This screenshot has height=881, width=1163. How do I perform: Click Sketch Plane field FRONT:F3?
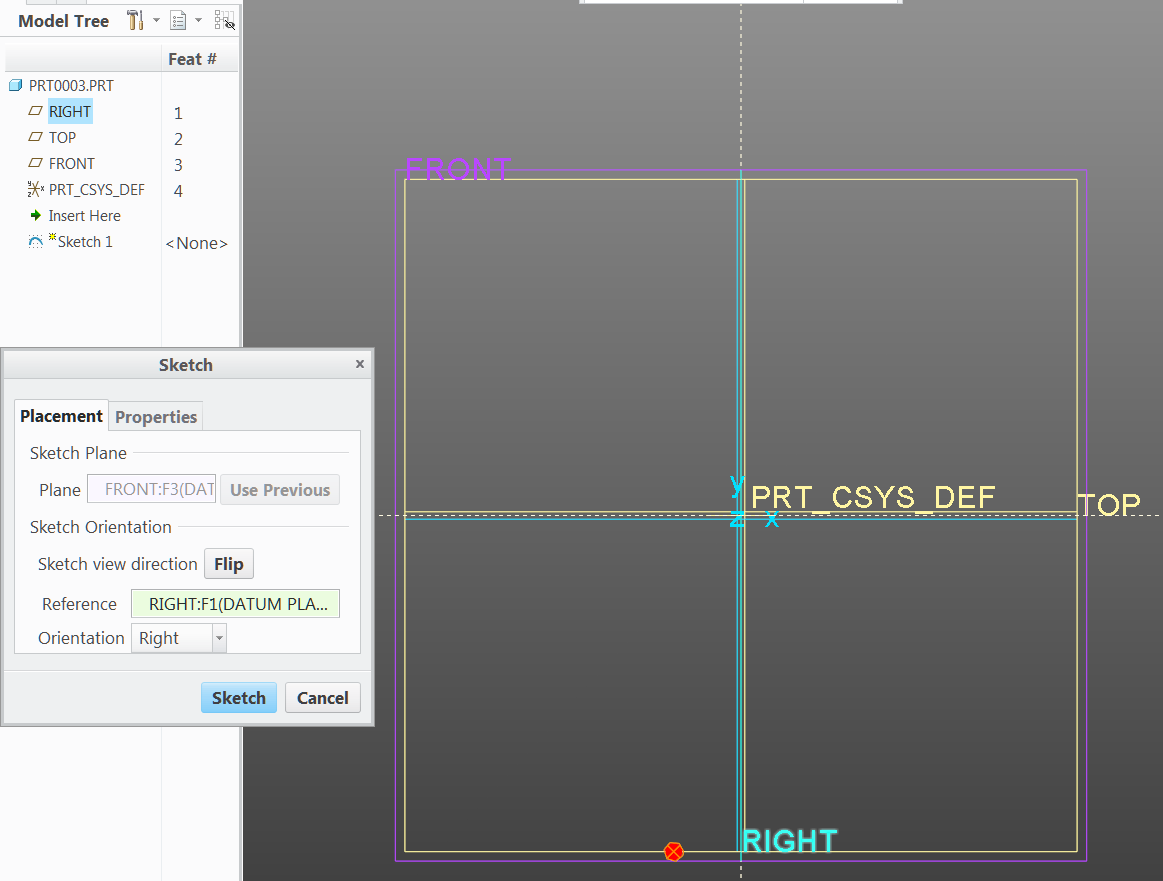tap(152, 489)
